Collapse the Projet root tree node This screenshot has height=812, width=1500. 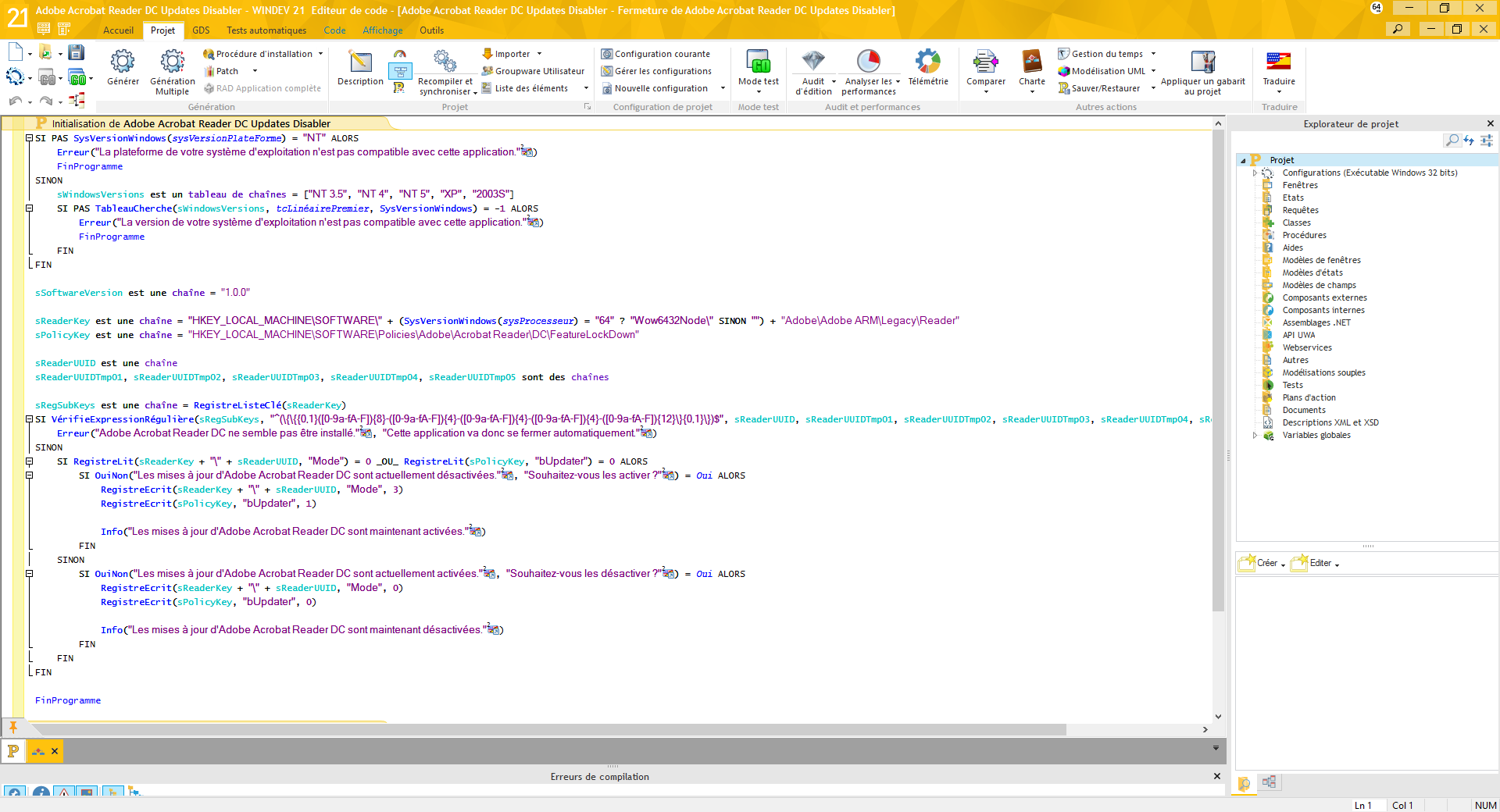[1243, 160]
